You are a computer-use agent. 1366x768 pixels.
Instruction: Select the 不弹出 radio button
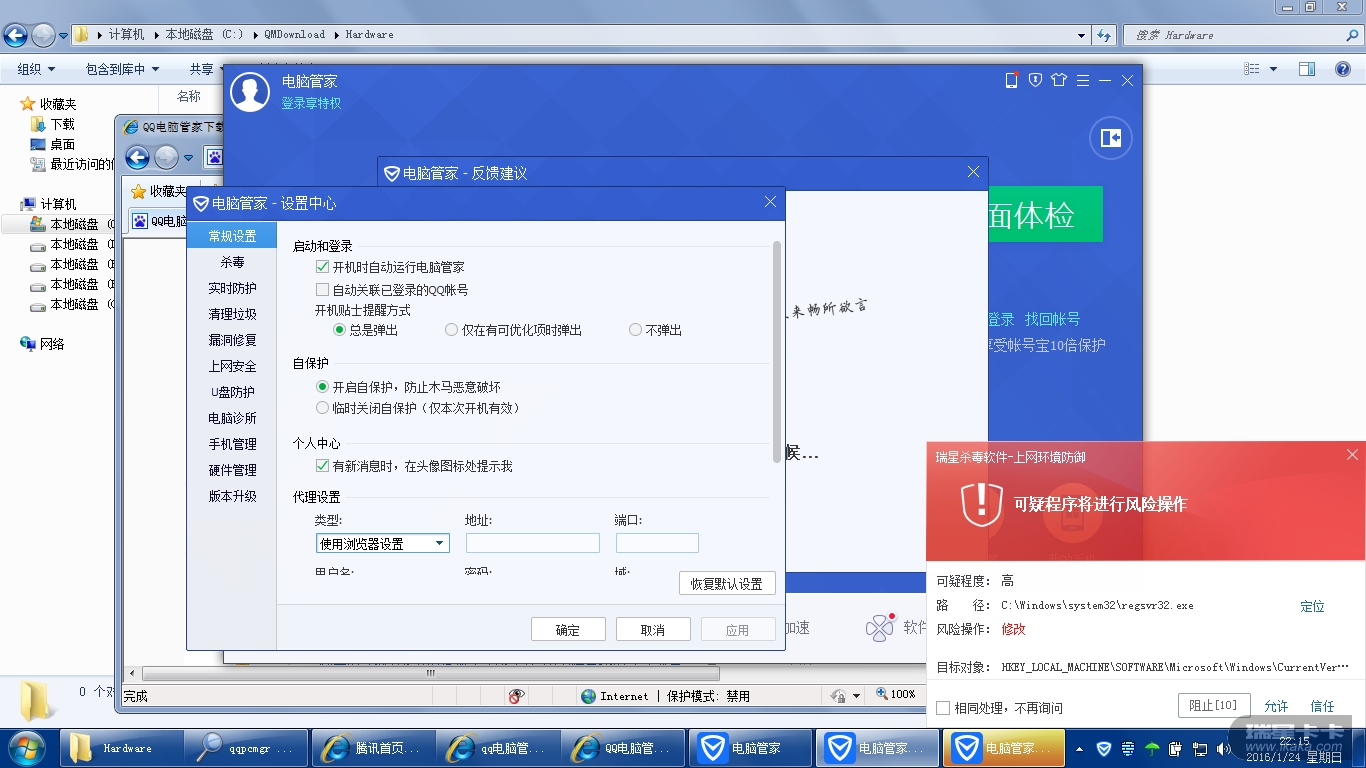[x=635, y=330]
